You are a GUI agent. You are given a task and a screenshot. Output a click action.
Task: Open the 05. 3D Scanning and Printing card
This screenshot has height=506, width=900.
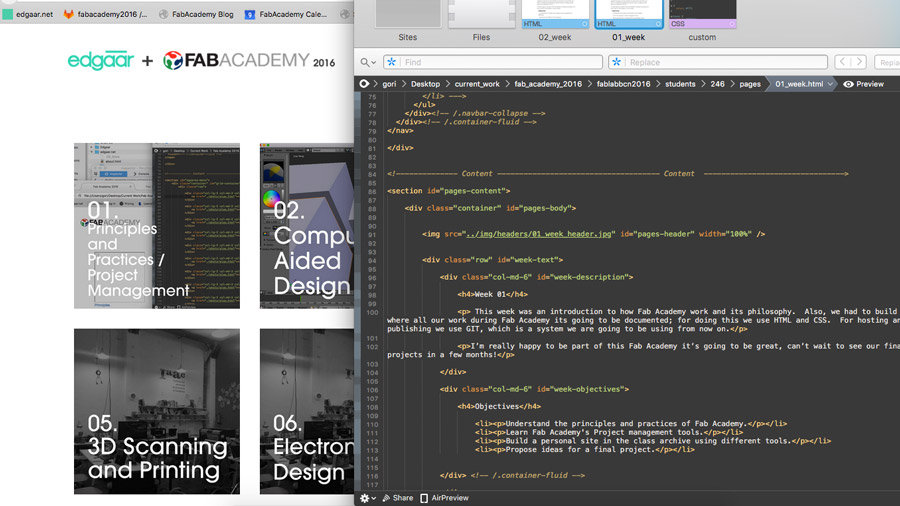(157, 411)
